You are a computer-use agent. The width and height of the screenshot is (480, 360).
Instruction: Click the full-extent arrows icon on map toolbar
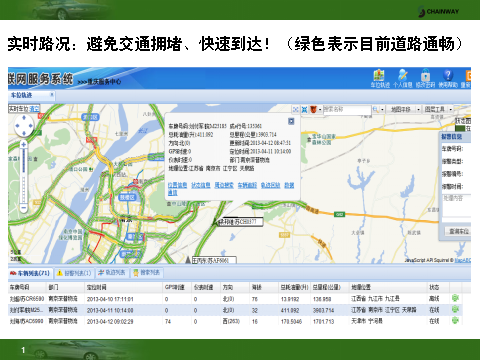295,109
